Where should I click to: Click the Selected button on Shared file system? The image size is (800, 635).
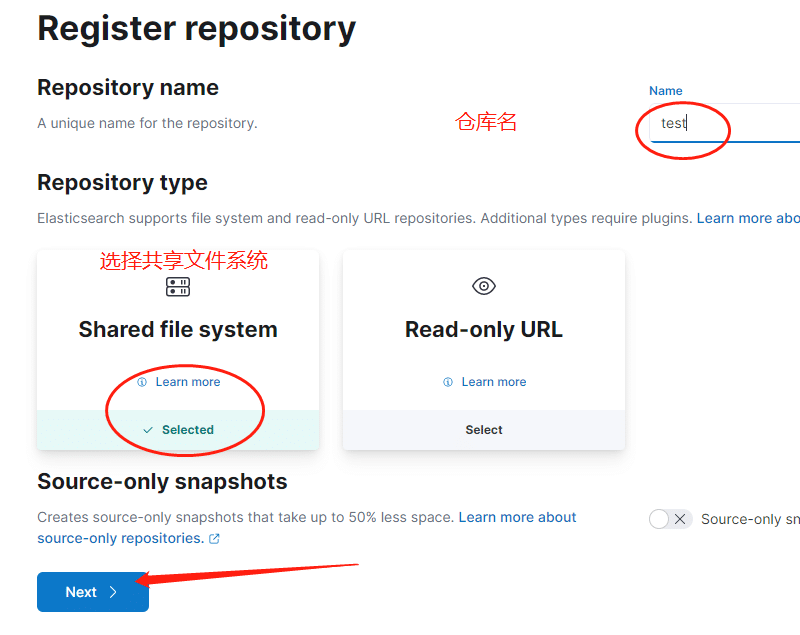click(x=185, y=429)
